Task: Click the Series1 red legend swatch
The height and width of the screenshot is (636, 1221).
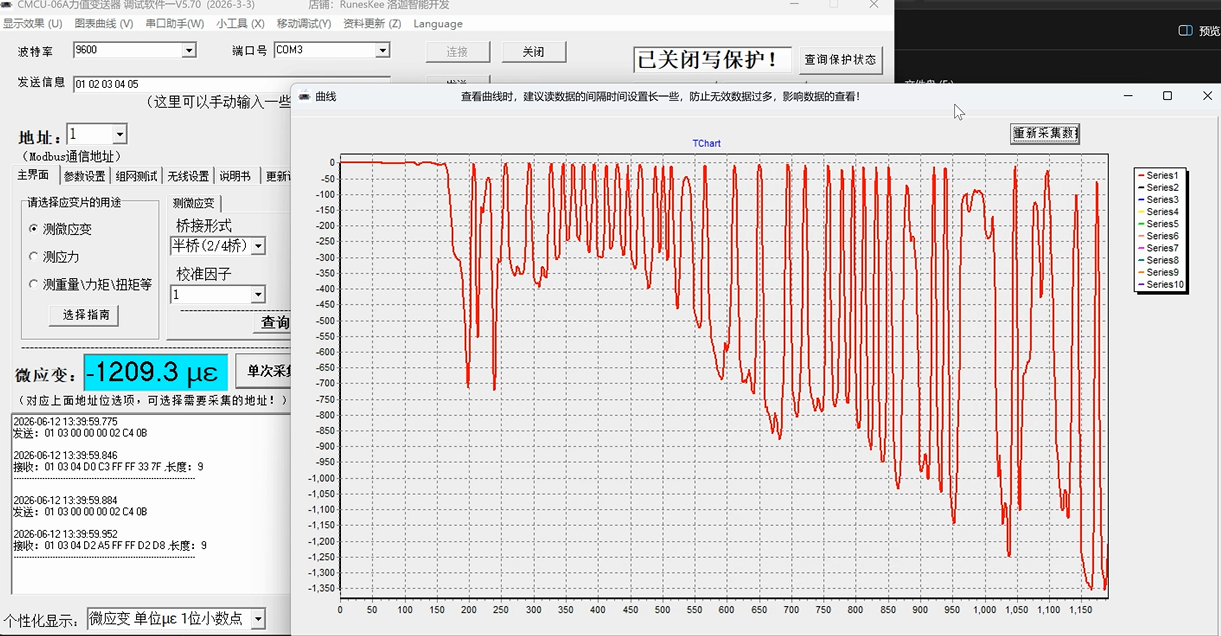Action: [1140, 176]
